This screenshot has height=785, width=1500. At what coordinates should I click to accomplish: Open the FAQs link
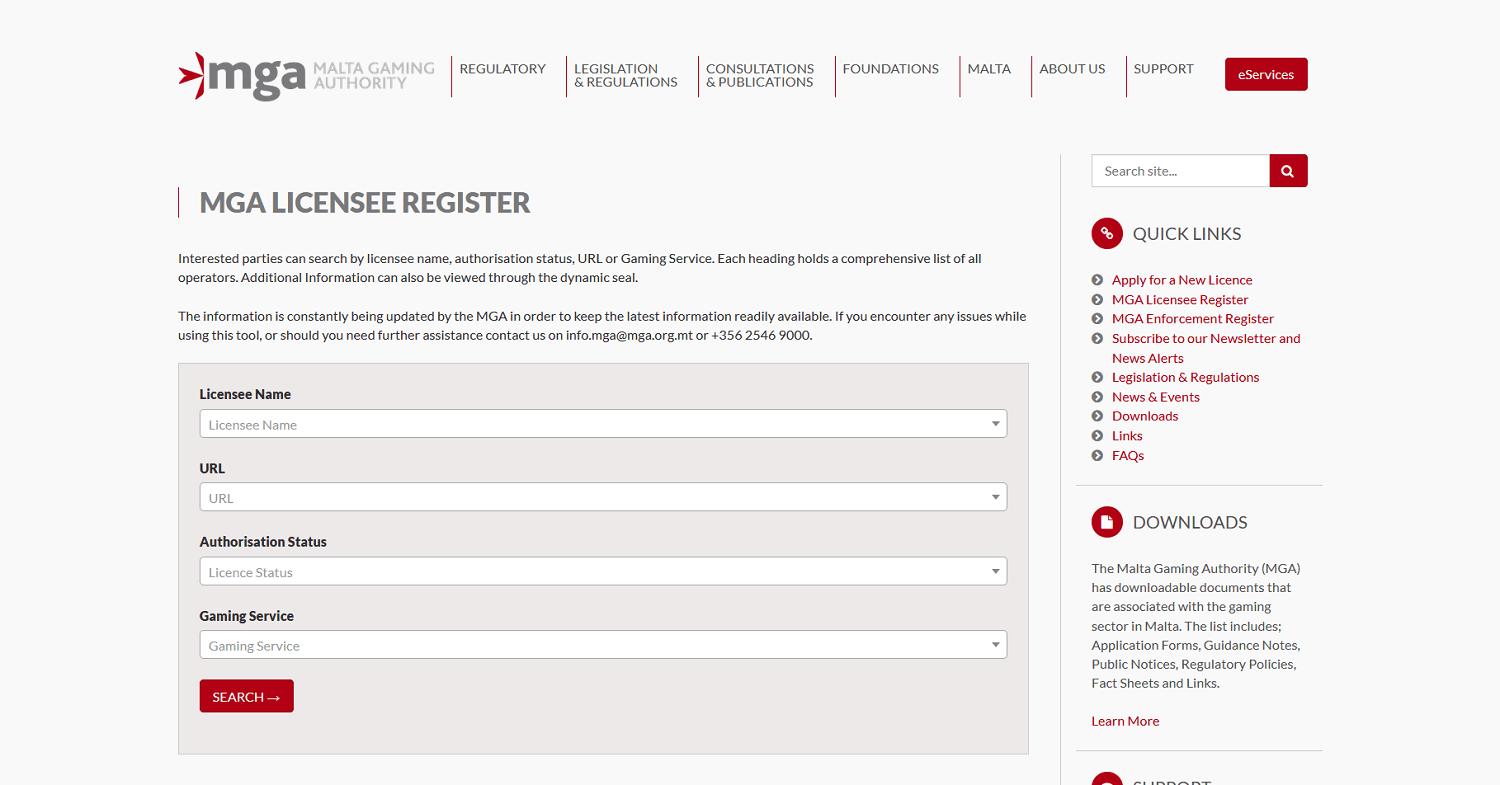[x=1128, y=456]
